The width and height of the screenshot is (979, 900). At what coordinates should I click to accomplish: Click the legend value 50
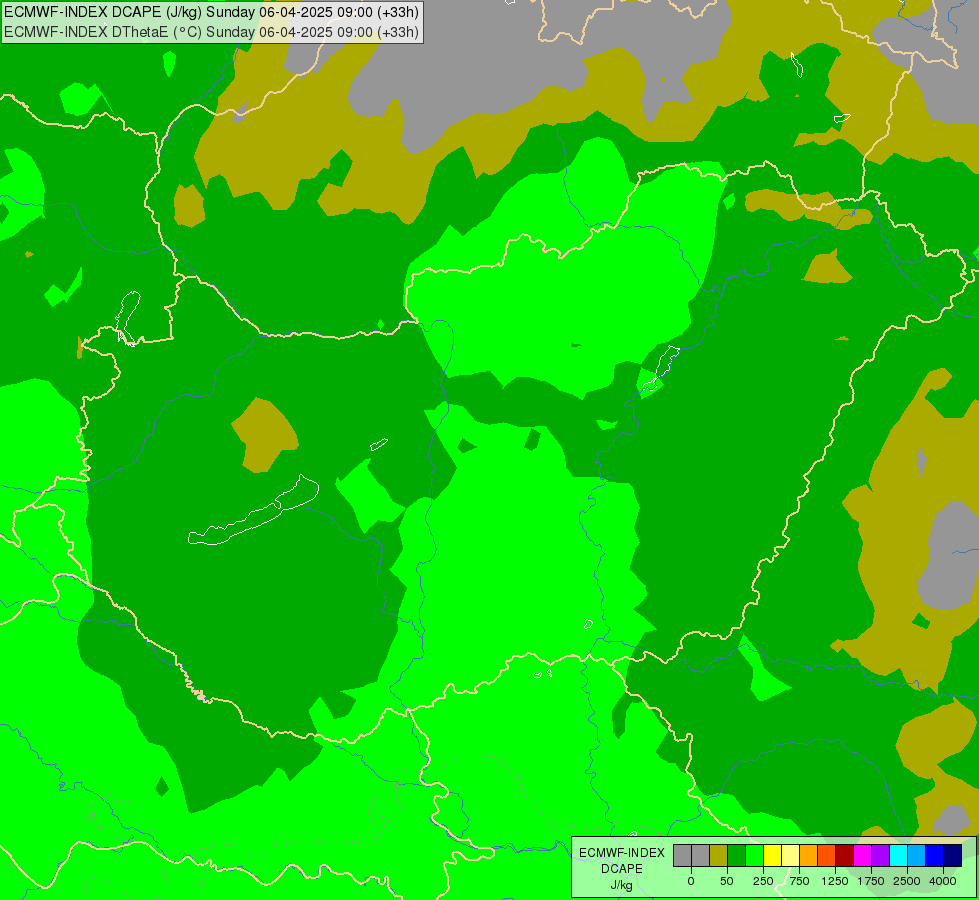point(727,881)
